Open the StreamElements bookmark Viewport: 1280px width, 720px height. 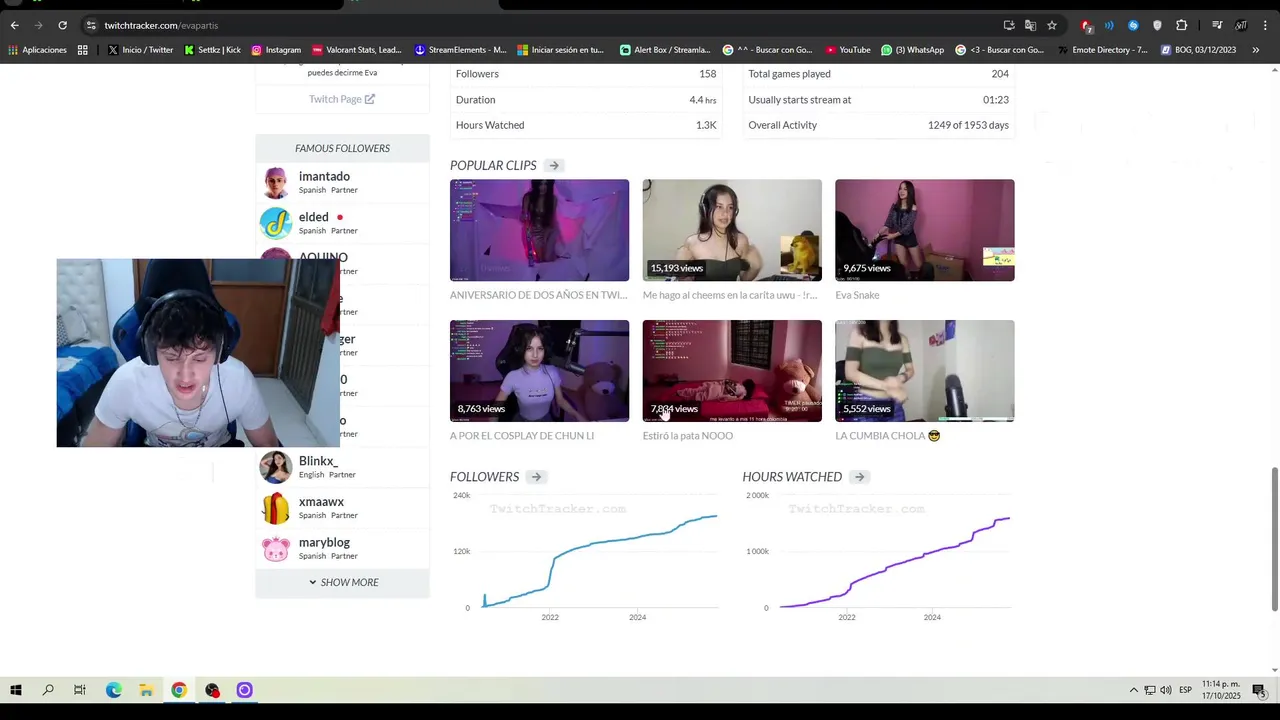[x=460, y=50]
